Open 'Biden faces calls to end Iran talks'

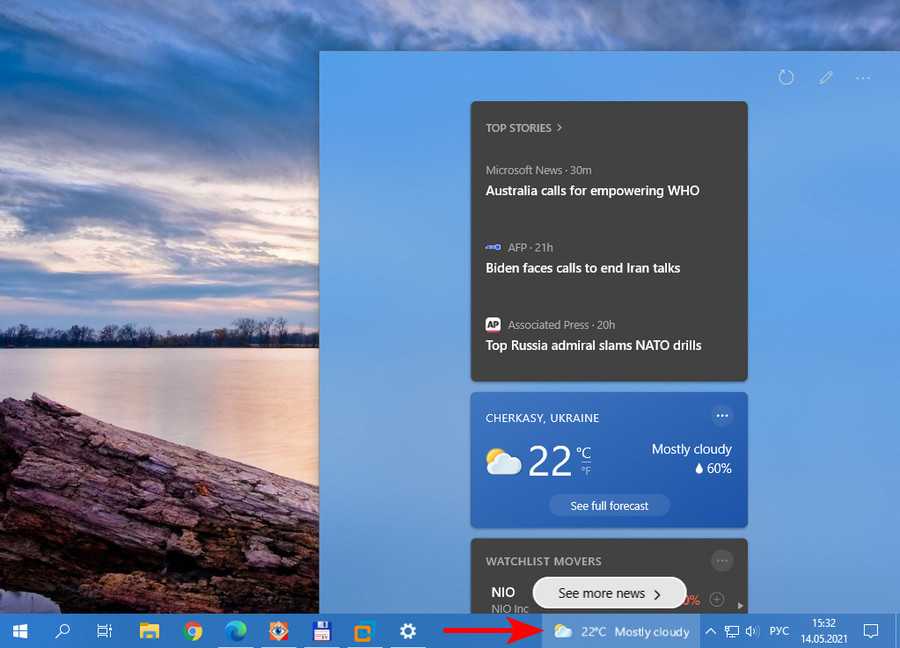582,268
